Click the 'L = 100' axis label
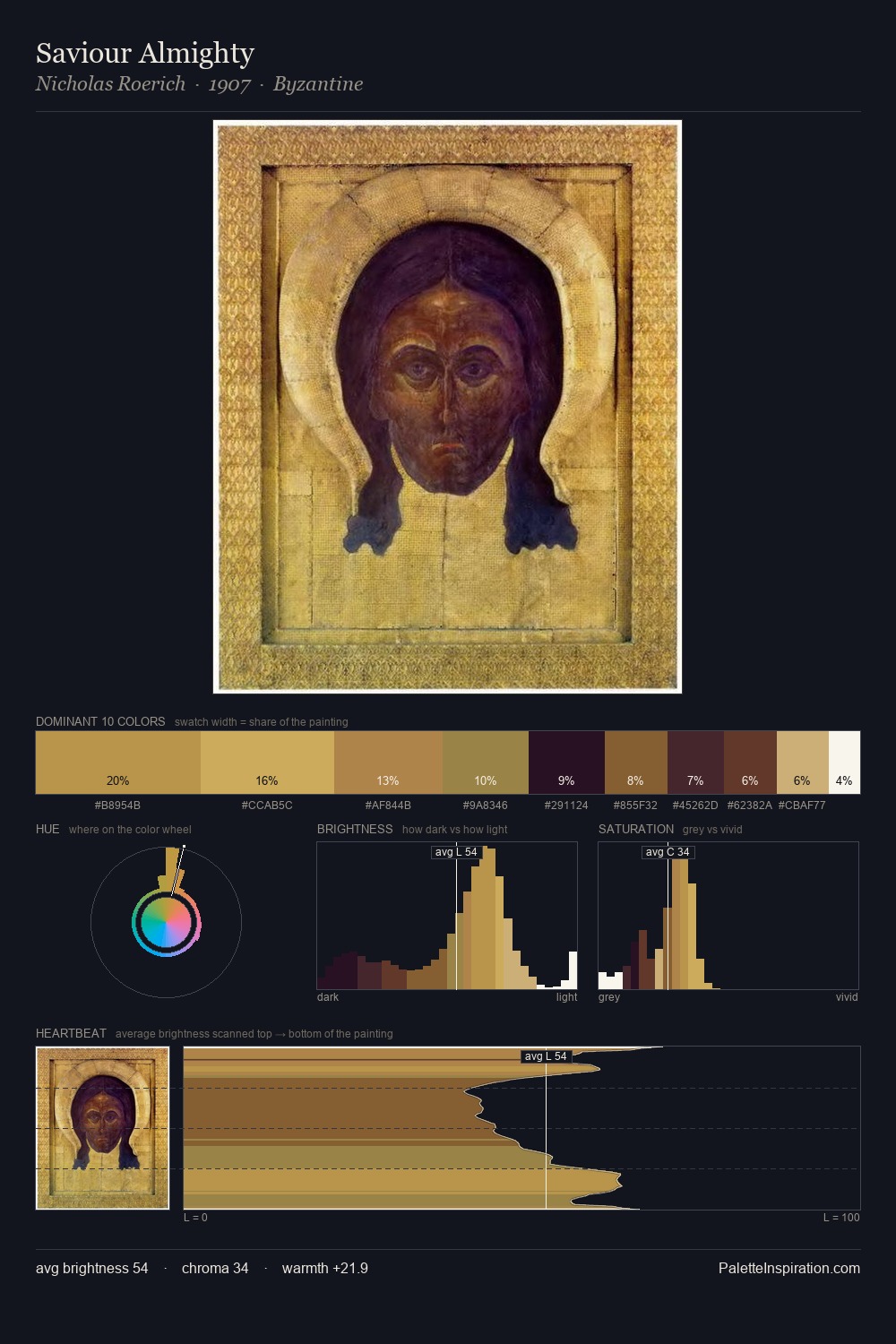 point(841,1218)
